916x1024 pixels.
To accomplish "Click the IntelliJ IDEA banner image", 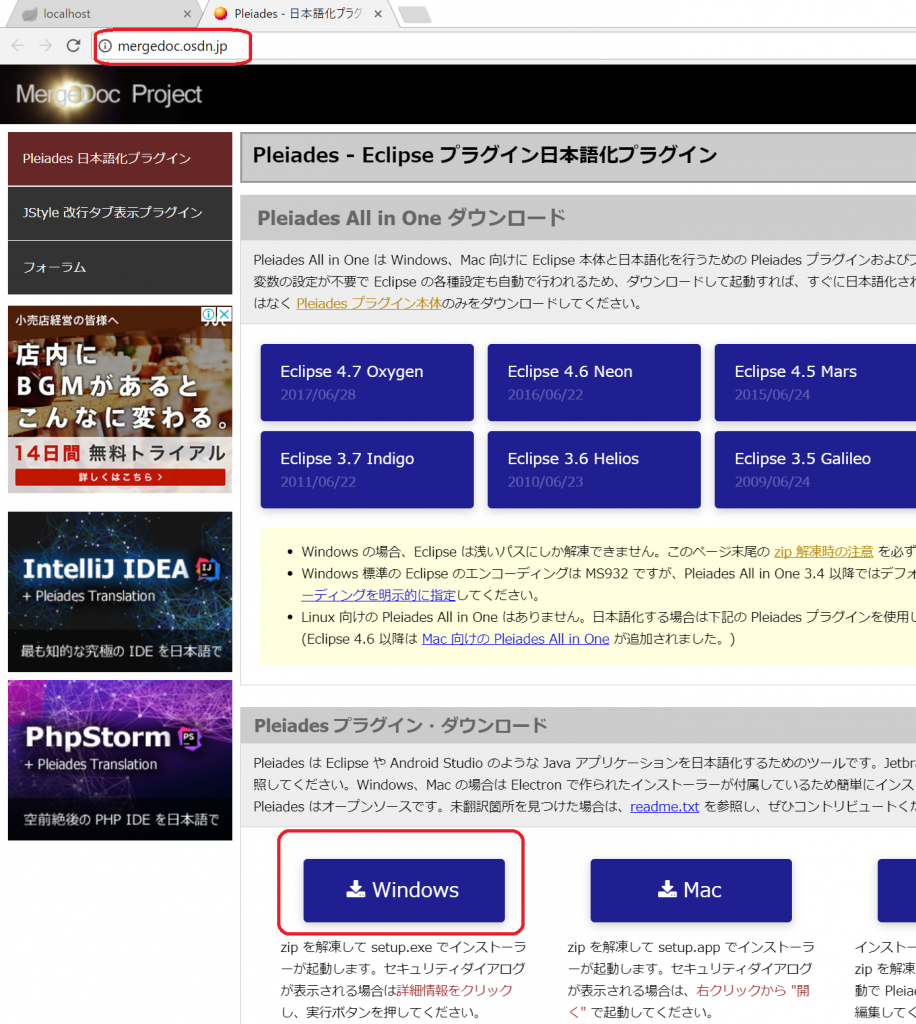I will (120, 591).
